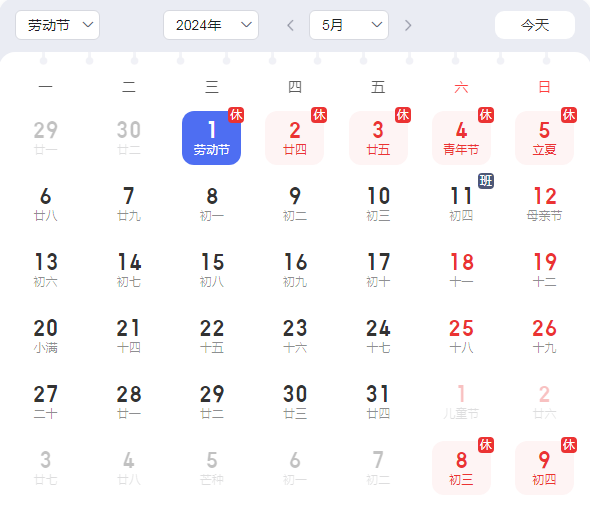The width and height of the screenshot is (590, 505).
Task: Select June 8 初三 holiday date
Action: tap(461, 468)
